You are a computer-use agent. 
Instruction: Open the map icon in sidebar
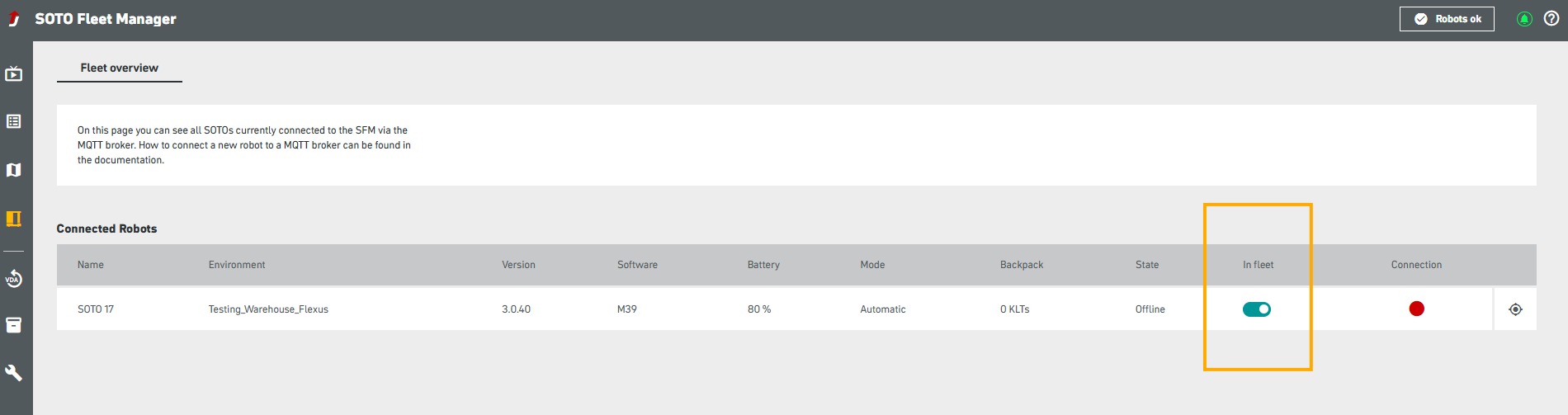coord(14,170)
